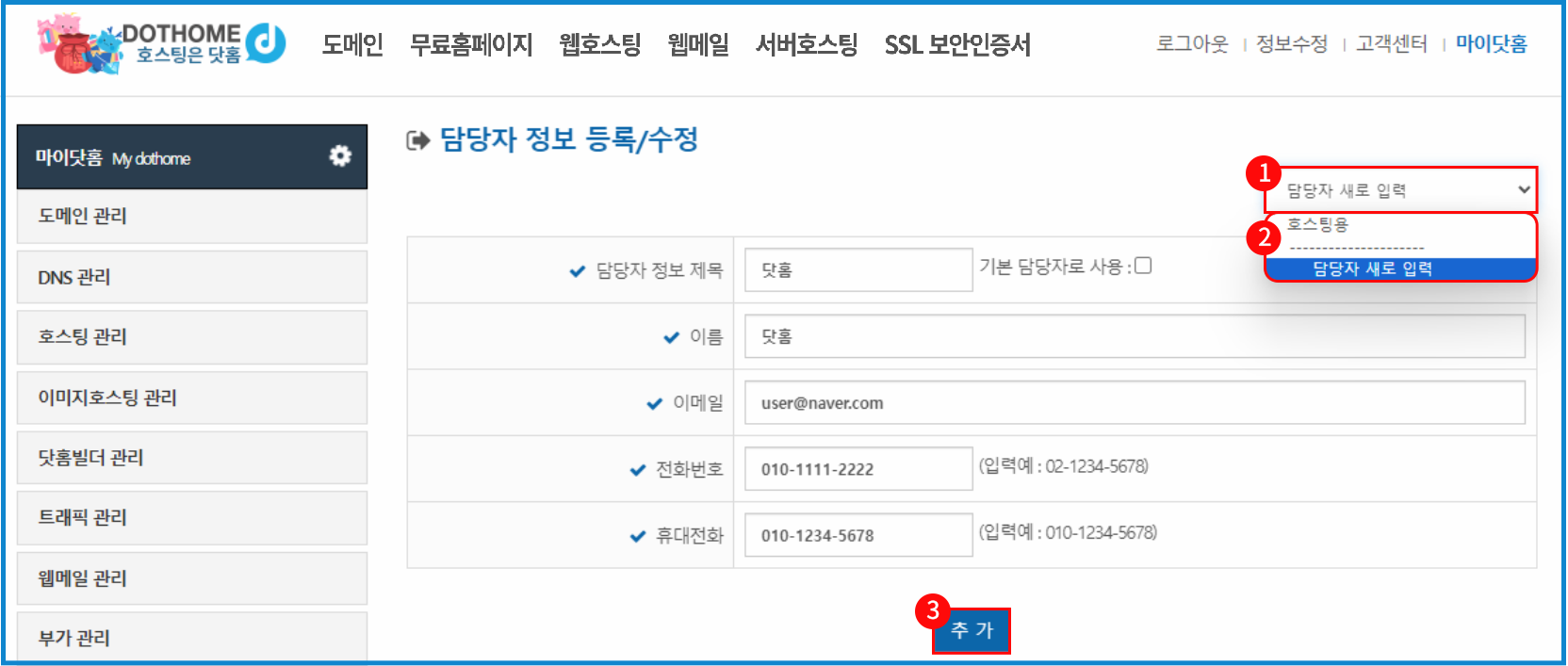The height and width of the screenshot is (666, 1568).
Task: Click the 담당자 정보 등록/수정 heading
Action: [569, 139]
